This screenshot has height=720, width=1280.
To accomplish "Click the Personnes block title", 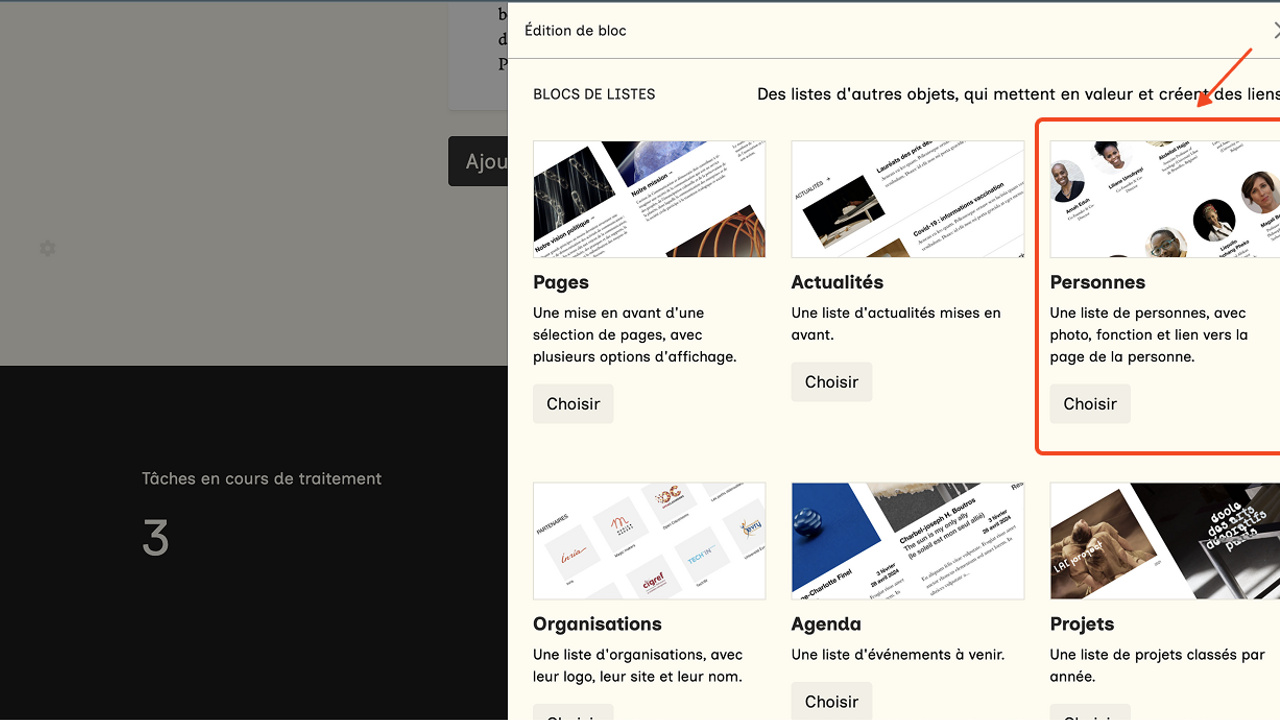I will [1097, 282].
